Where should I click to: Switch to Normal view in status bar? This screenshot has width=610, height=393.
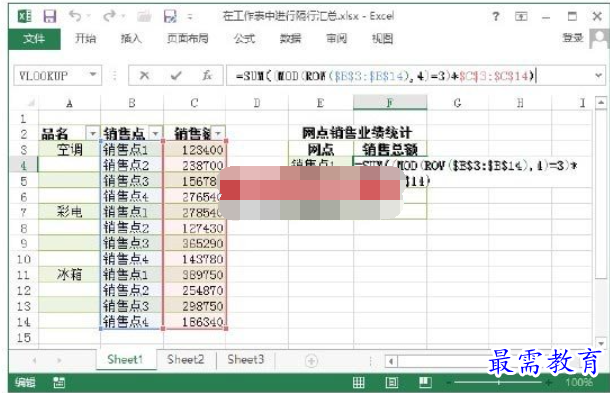pyautogui.click(x=358, y=382)
